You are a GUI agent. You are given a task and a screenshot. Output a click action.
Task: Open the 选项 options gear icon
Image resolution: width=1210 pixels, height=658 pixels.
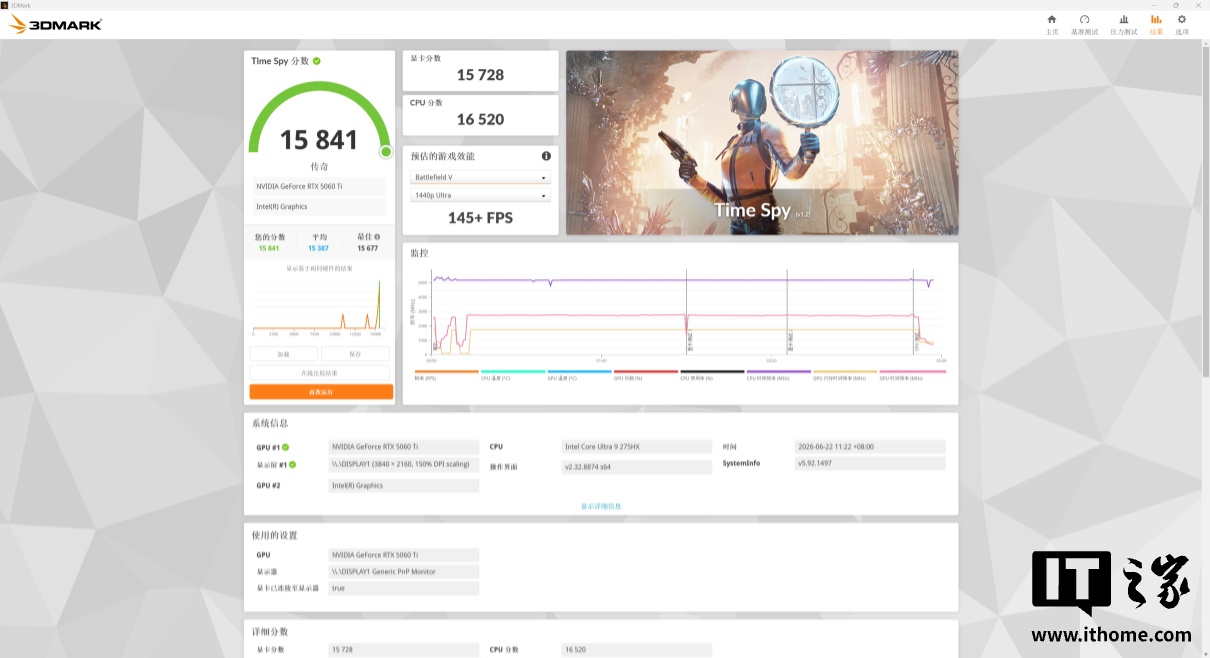pyautogui.click(x=1182, y=19)
